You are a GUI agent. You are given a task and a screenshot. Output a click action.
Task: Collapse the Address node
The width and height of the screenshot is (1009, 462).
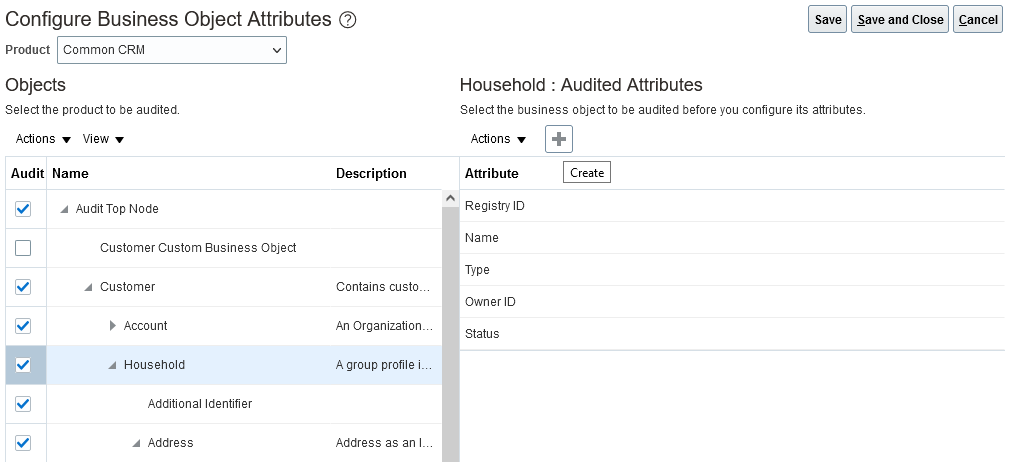click(x=137, y=443)
